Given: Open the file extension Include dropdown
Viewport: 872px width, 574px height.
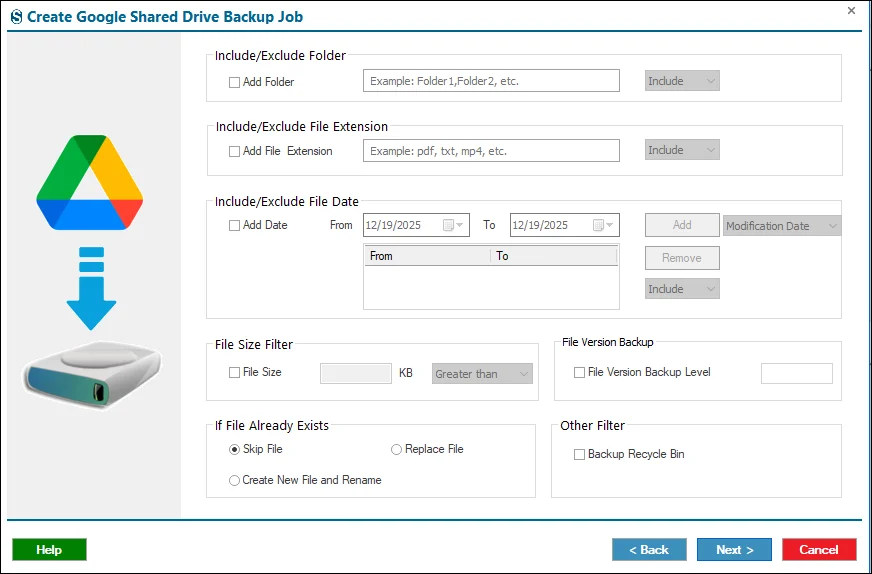Looking at the screenshot, I should [682, 150].
